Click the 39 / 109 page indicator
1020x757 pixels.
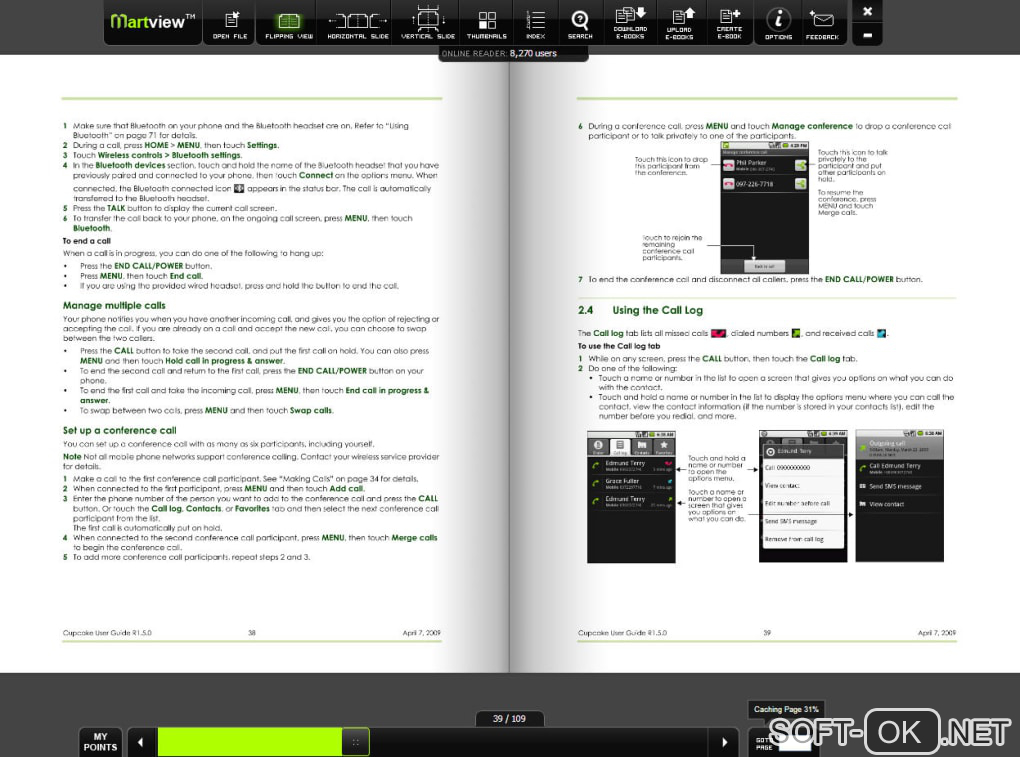pos(509,719)
